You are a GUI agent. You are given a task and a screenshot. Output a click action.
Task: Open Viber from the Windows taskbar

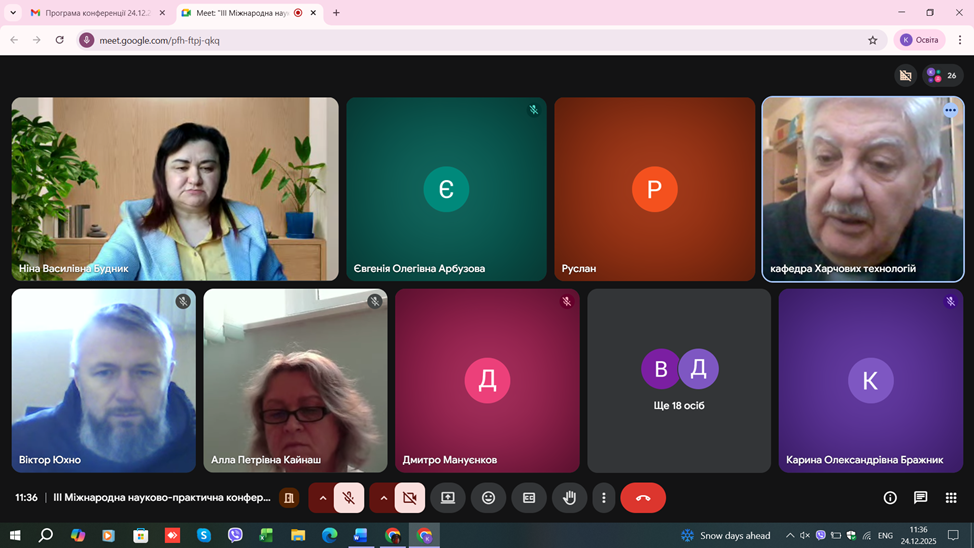tap(235, 536)
